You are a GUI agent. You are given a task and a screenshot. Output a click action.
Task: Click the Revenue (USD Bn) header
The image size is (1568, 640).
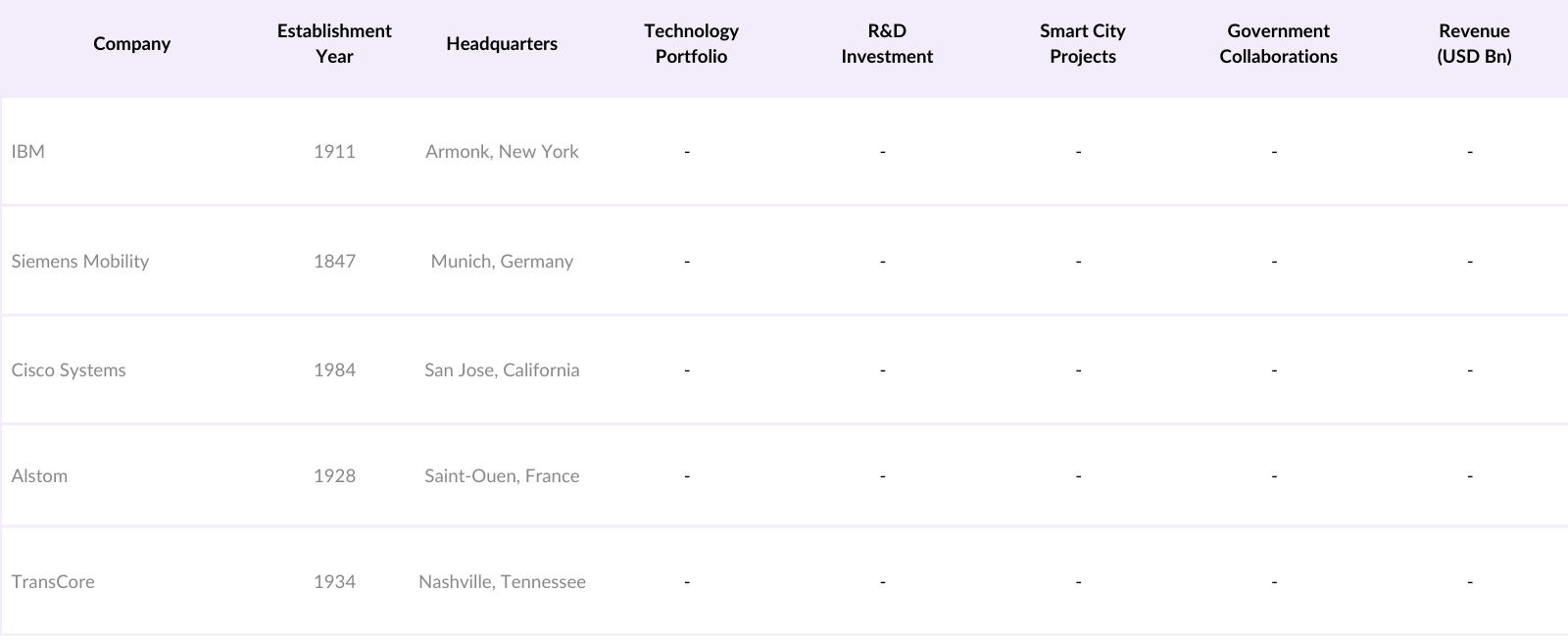(x=1474, y=44)
